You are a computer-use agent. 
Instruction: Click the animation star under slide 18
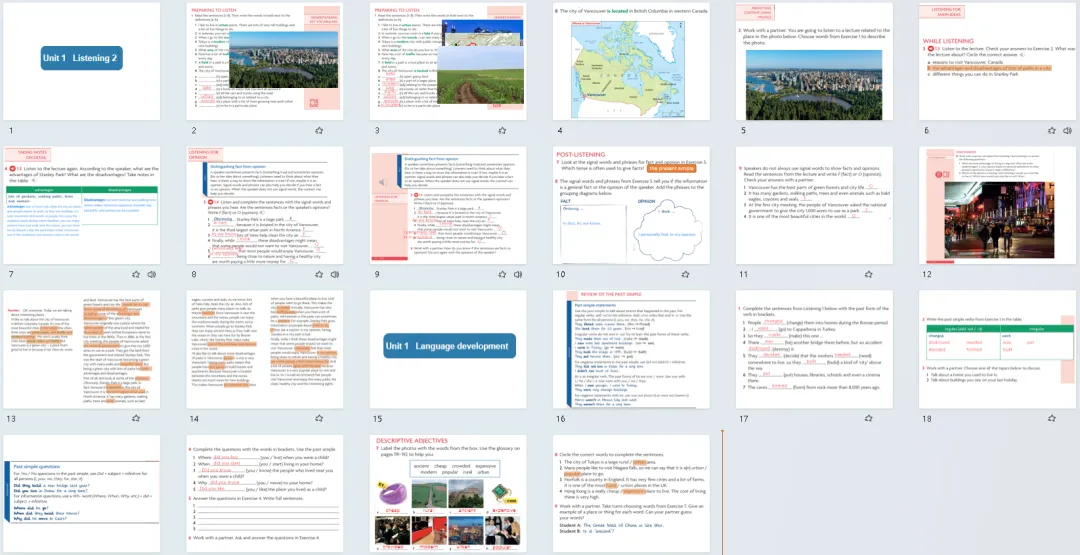pos(1052,418)
